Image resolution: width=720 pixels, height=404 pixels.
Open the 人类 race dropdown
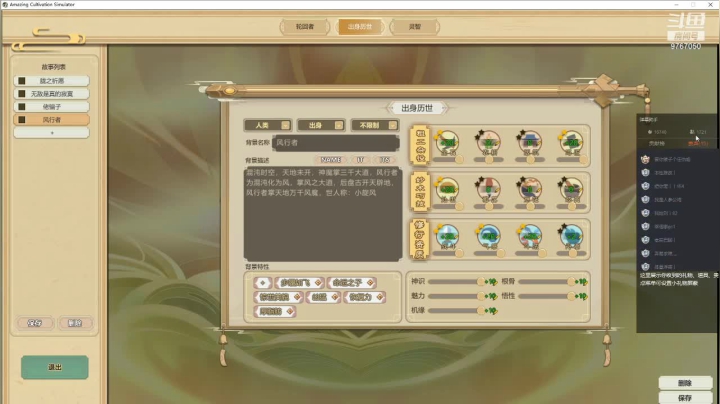268,125
